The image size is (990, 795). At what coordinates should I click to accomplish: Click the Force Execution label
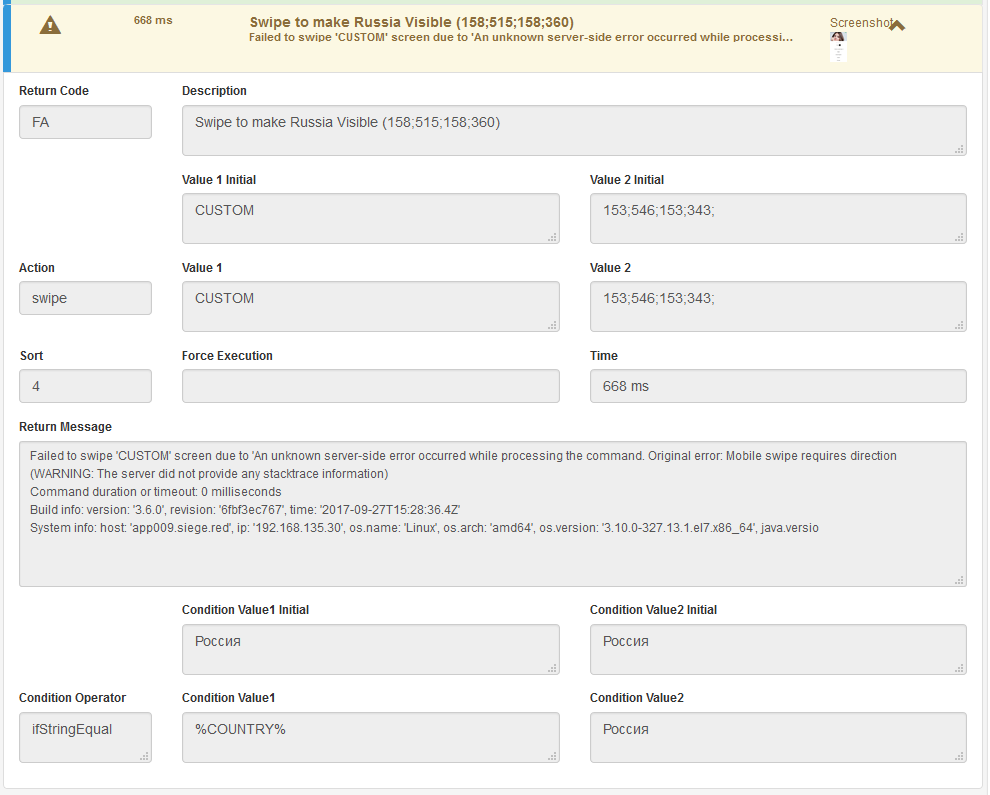coord(227,356)
